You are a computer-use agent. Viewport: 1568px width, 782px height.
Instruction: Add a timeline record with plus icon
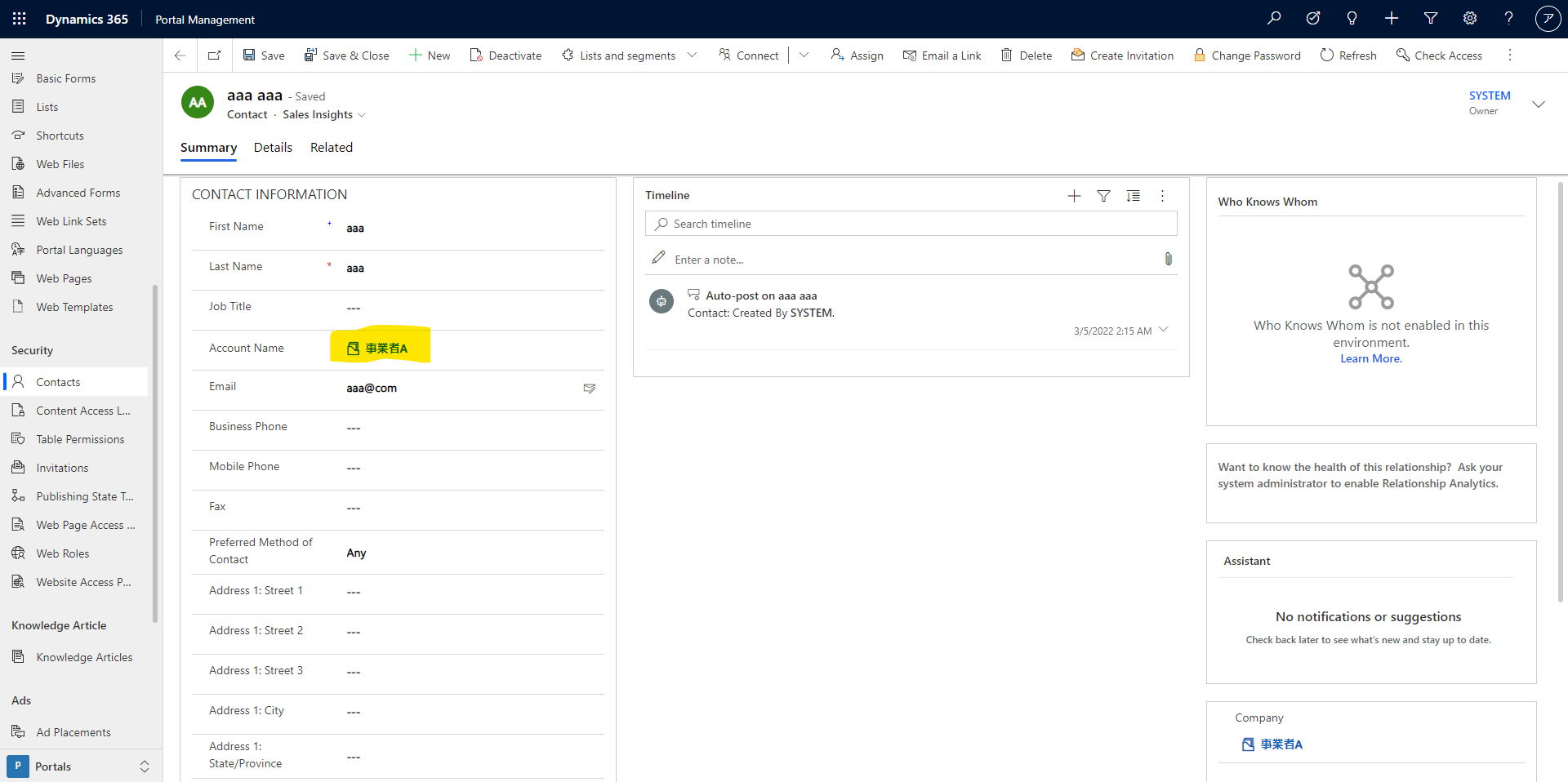tap(1074, 196)
